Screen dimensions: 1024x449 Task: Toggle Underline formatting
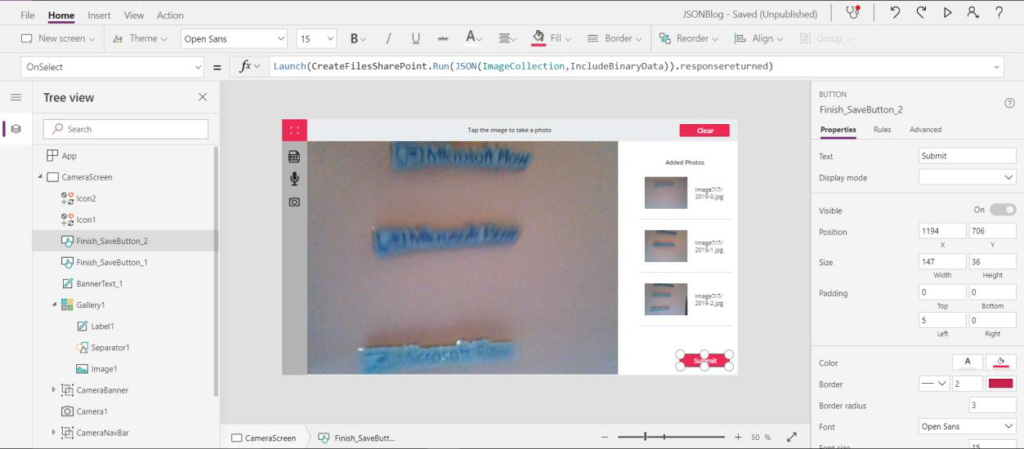coord(415,39)
